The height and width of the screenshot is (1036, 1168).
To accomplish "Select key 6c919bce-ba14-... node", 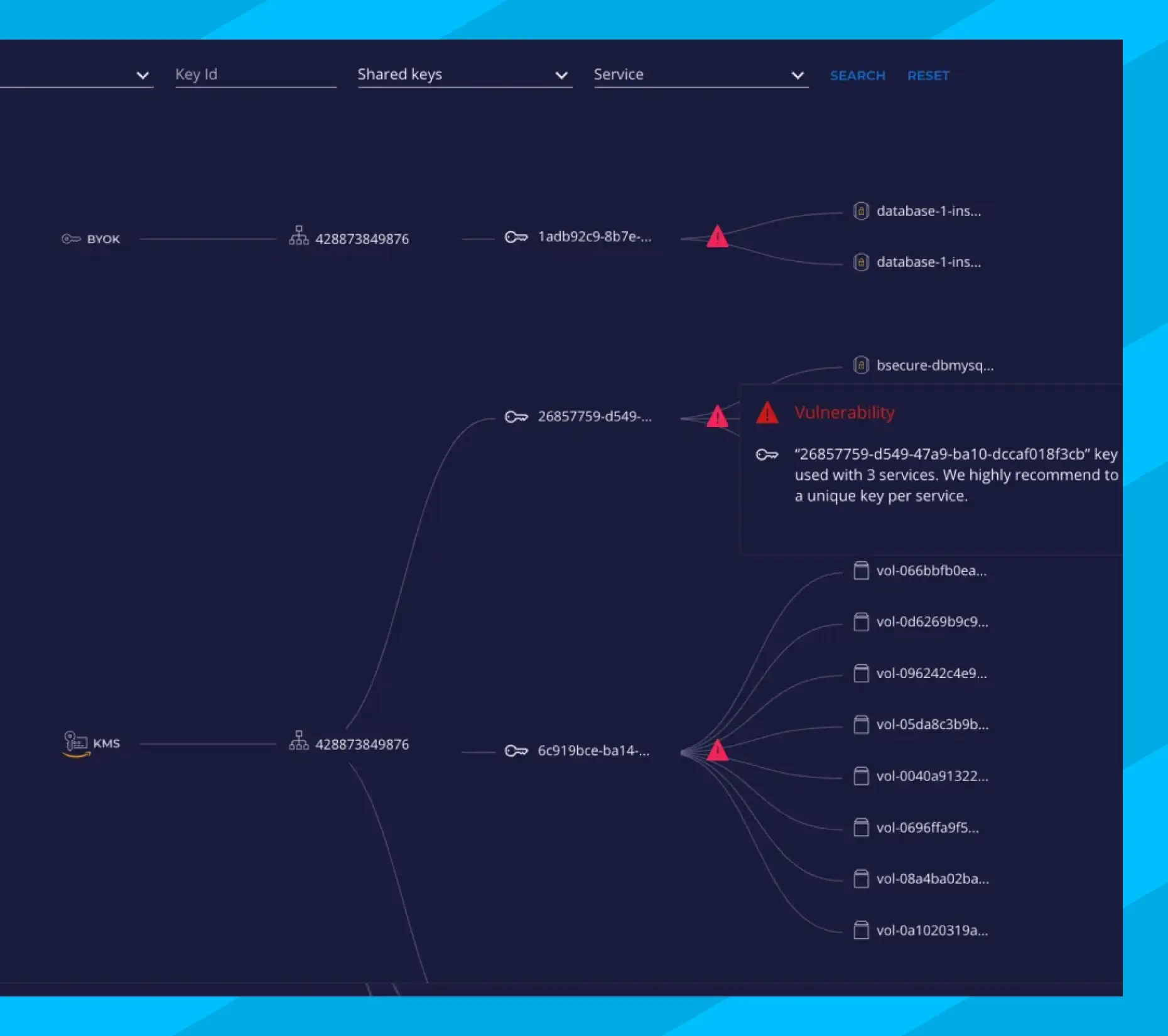I will 593,751.
